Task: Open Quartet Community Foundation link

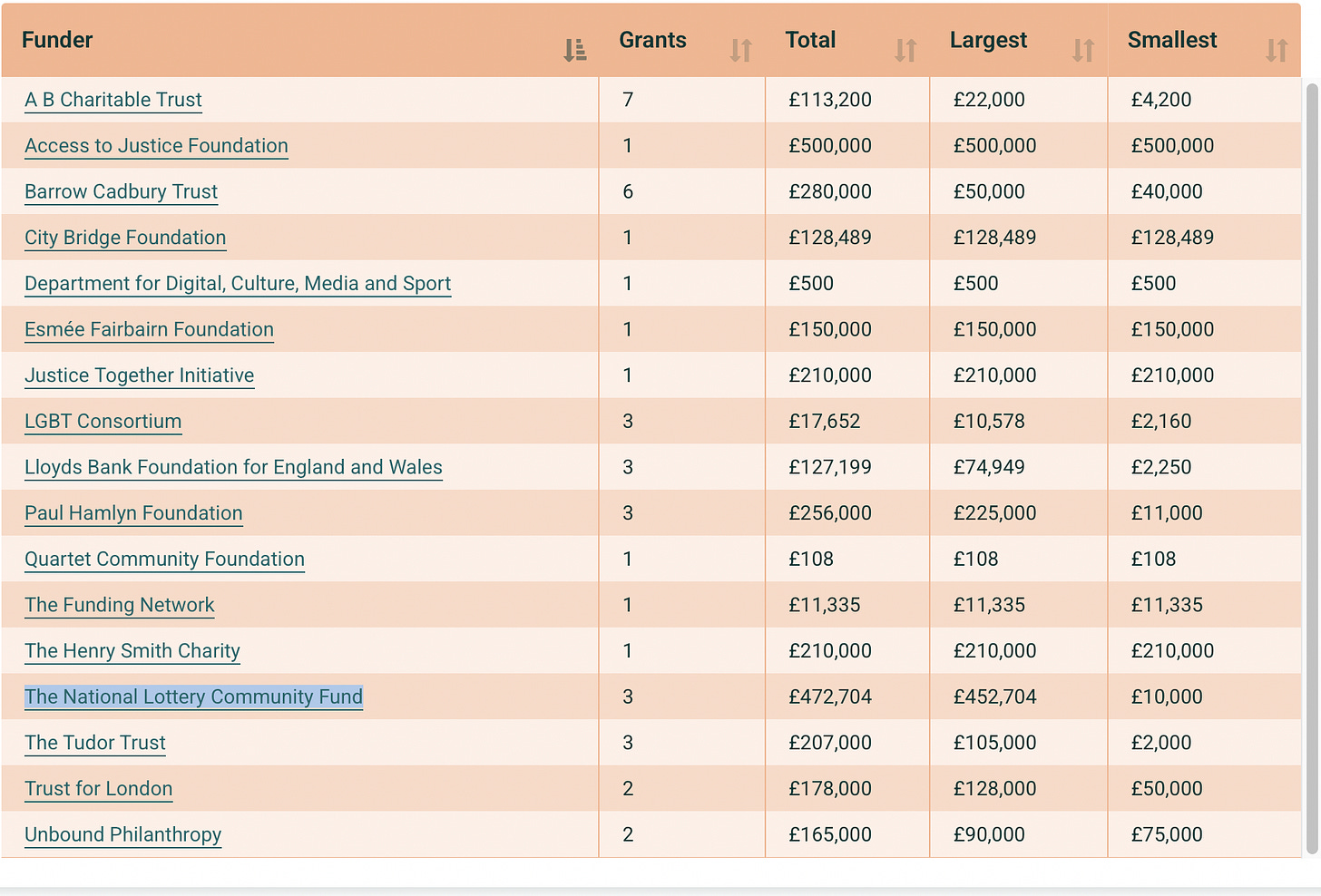Action: pyautogui.click(x=164, y=559)
